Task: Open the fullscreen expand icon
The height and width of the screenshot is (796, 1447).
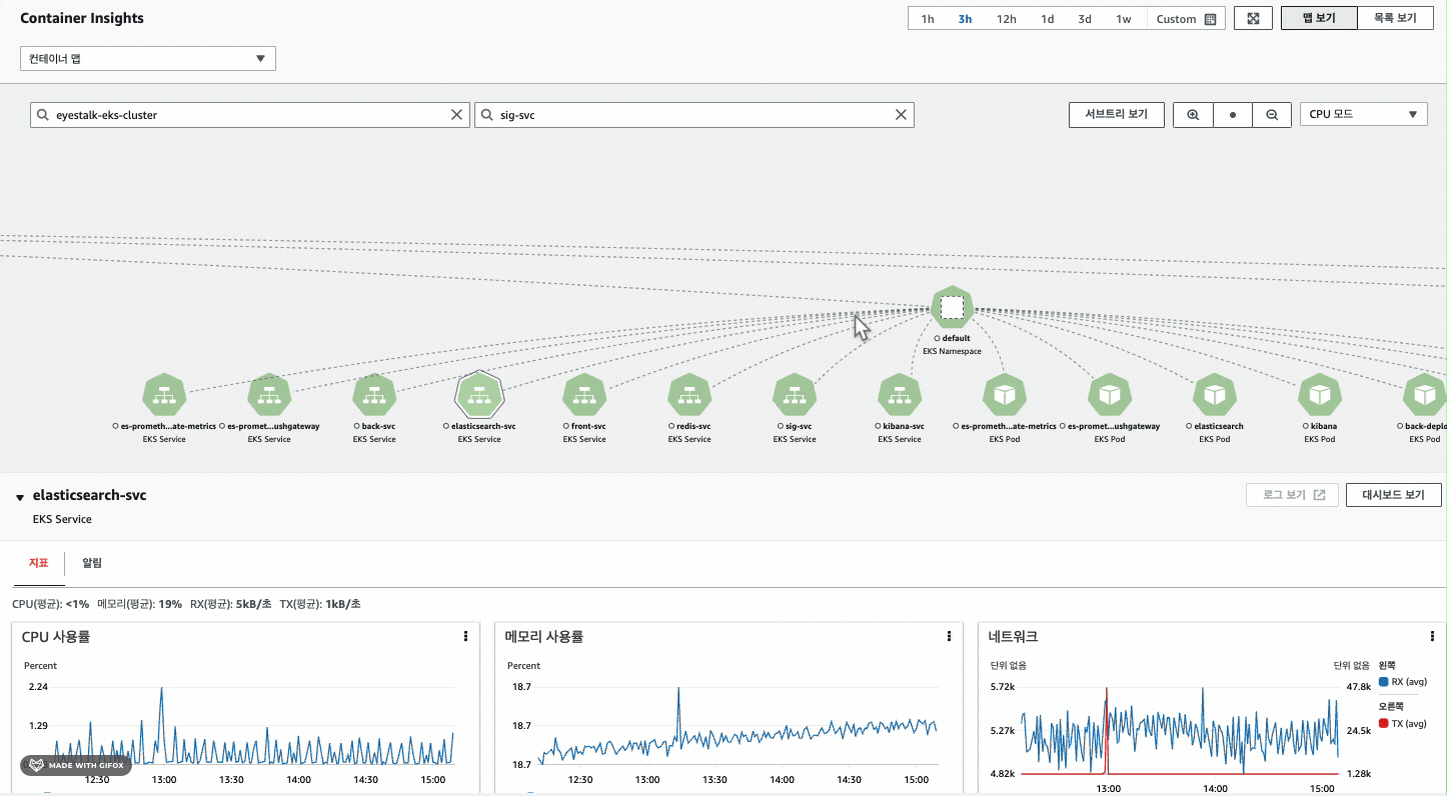Action: [1253, 18]
